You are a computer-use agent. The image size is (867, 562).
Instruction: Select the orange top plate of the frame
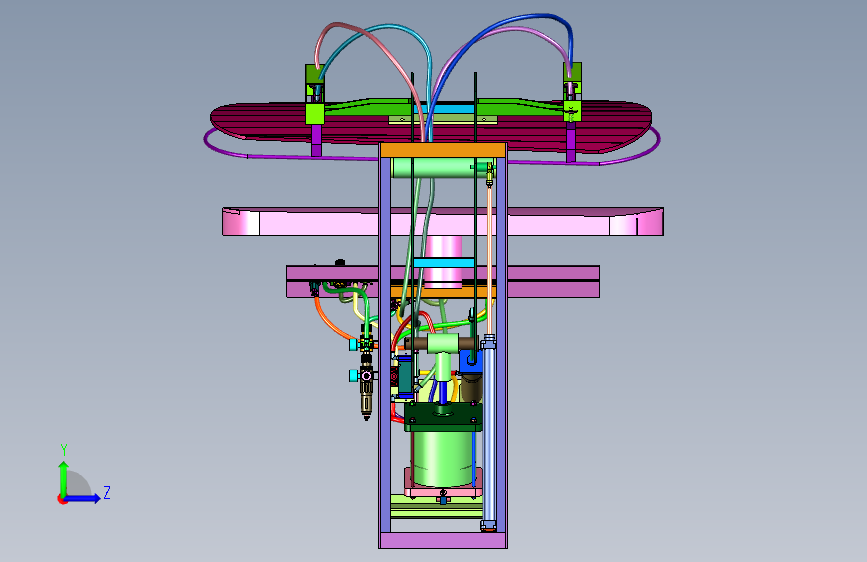443,150
